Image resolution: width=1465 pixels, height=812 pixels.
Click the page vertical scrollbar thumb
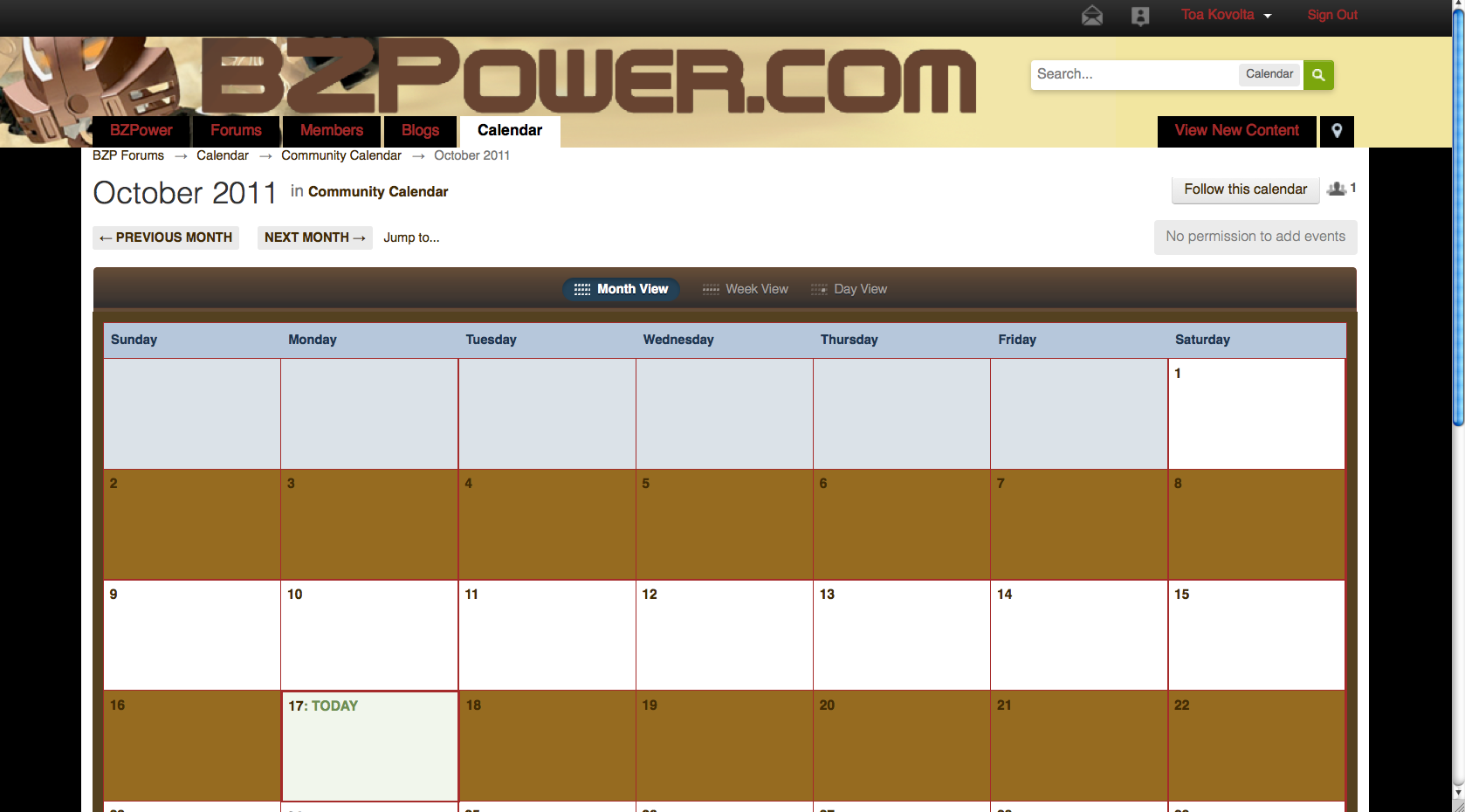pyautogui.click(x=1458, y=218)
